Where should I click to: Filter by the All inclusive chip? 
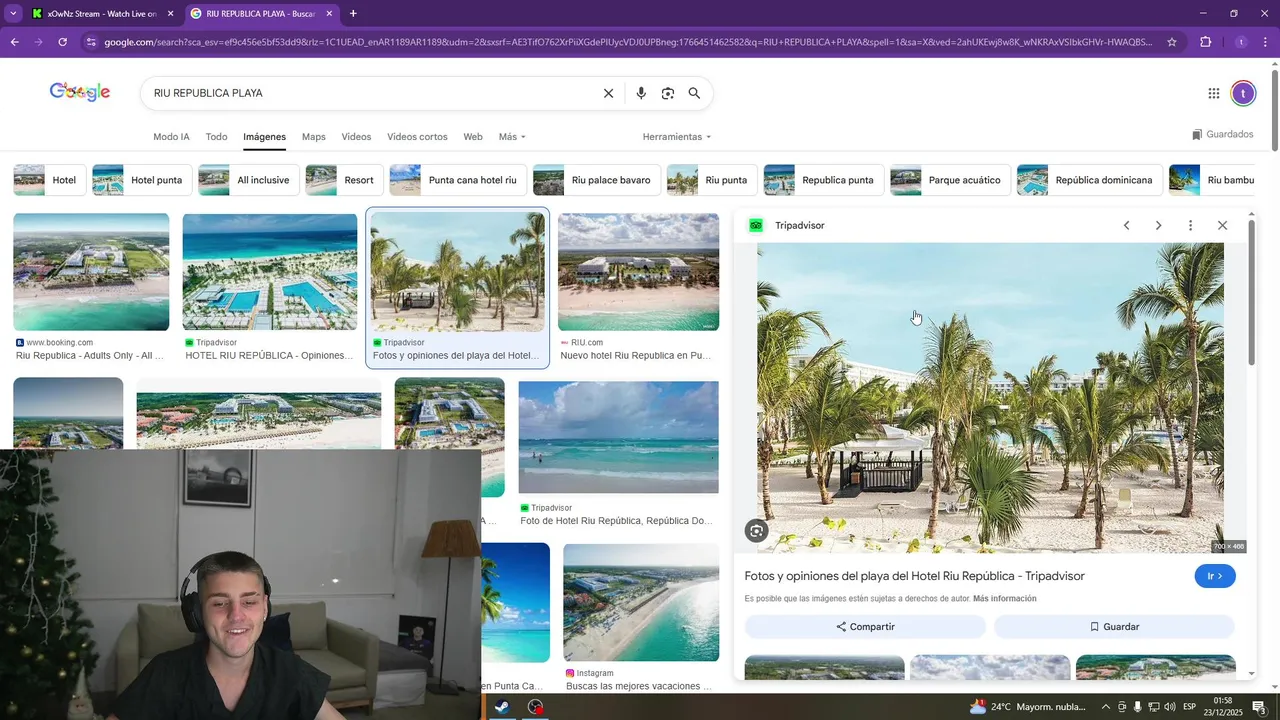(249, 180)
